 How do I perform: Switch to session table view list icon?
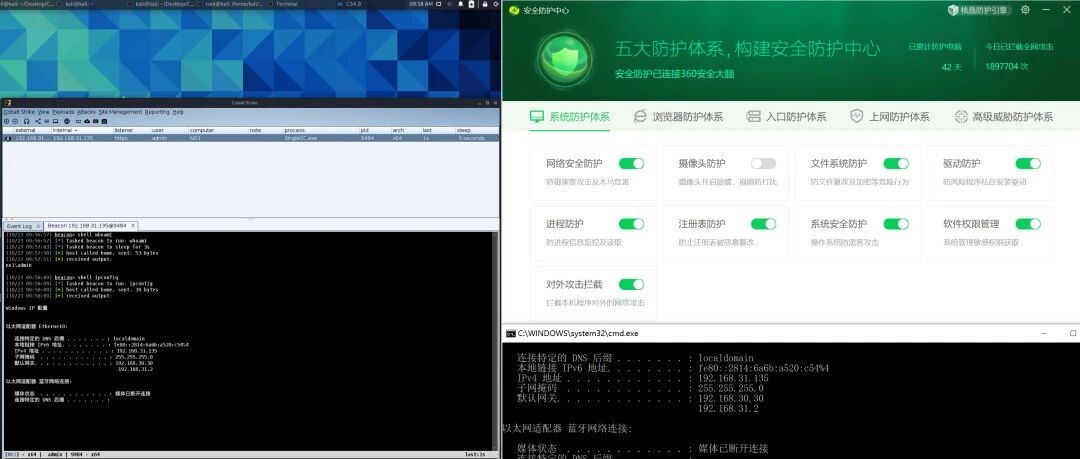[x=47, y=121]
